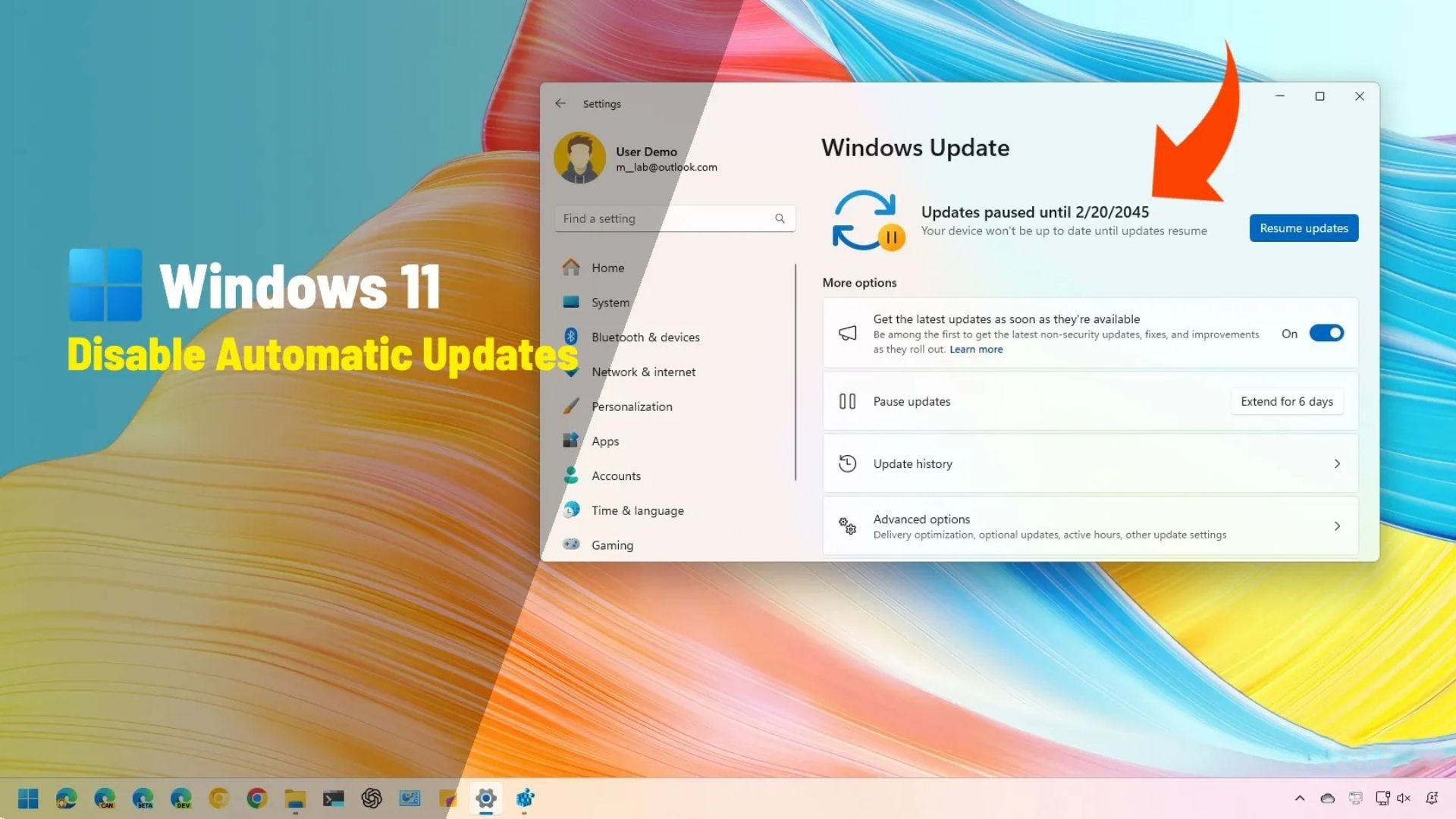Click the search magnifier icon in Settings
The image size is (1456, 819).
780,218
